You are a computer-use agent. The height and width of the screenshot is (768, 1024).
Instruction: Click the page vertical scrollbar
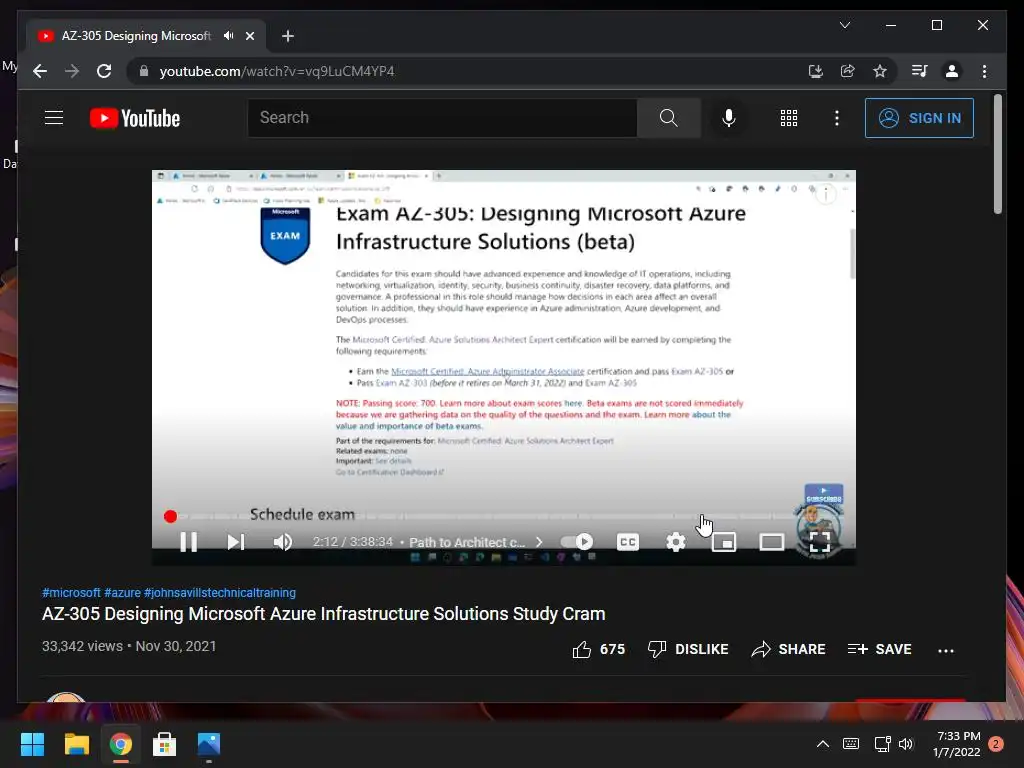coord(997,155)
